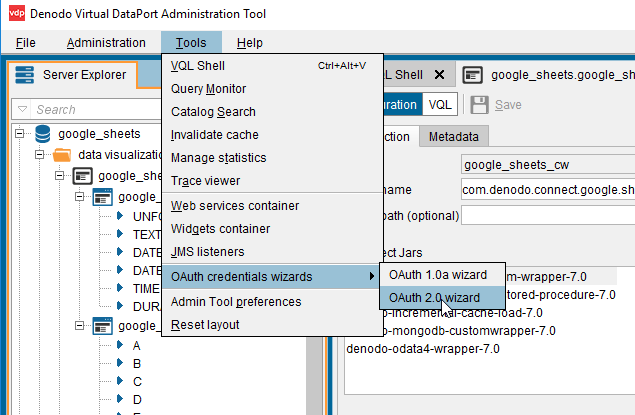Click the field arrow icon beside TEXT
This screenshot has height=415, width=635.
tap(120, 234)
